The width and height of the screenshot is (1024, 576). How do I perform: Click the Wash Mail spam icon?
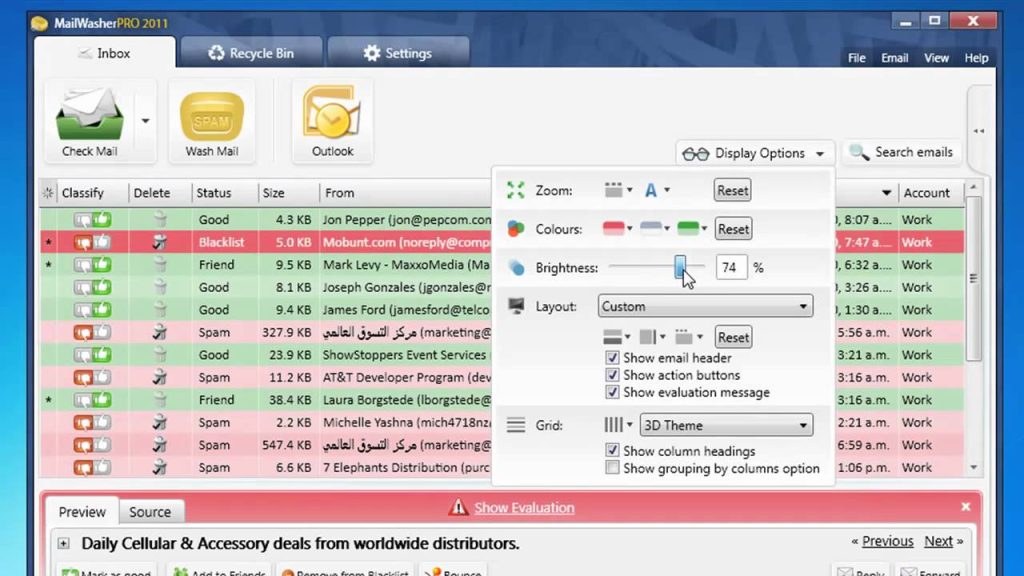[x=211, y=116]
